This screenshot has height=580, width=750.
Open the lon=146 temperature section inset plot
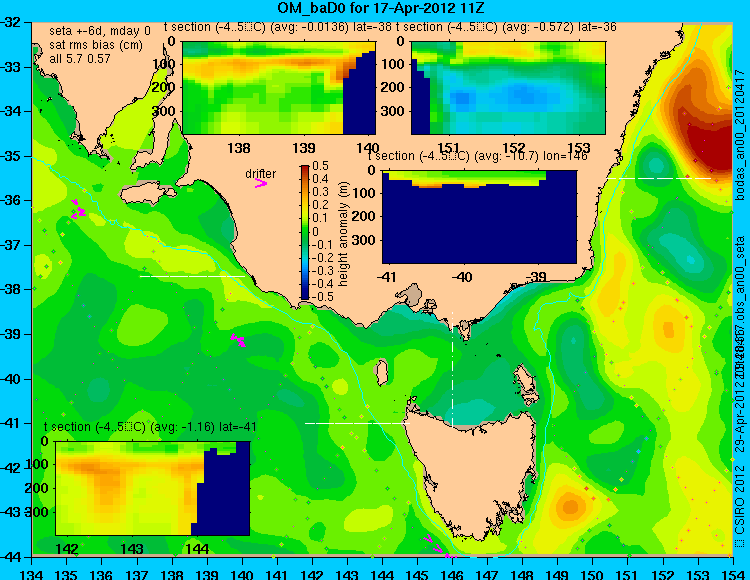479,217
